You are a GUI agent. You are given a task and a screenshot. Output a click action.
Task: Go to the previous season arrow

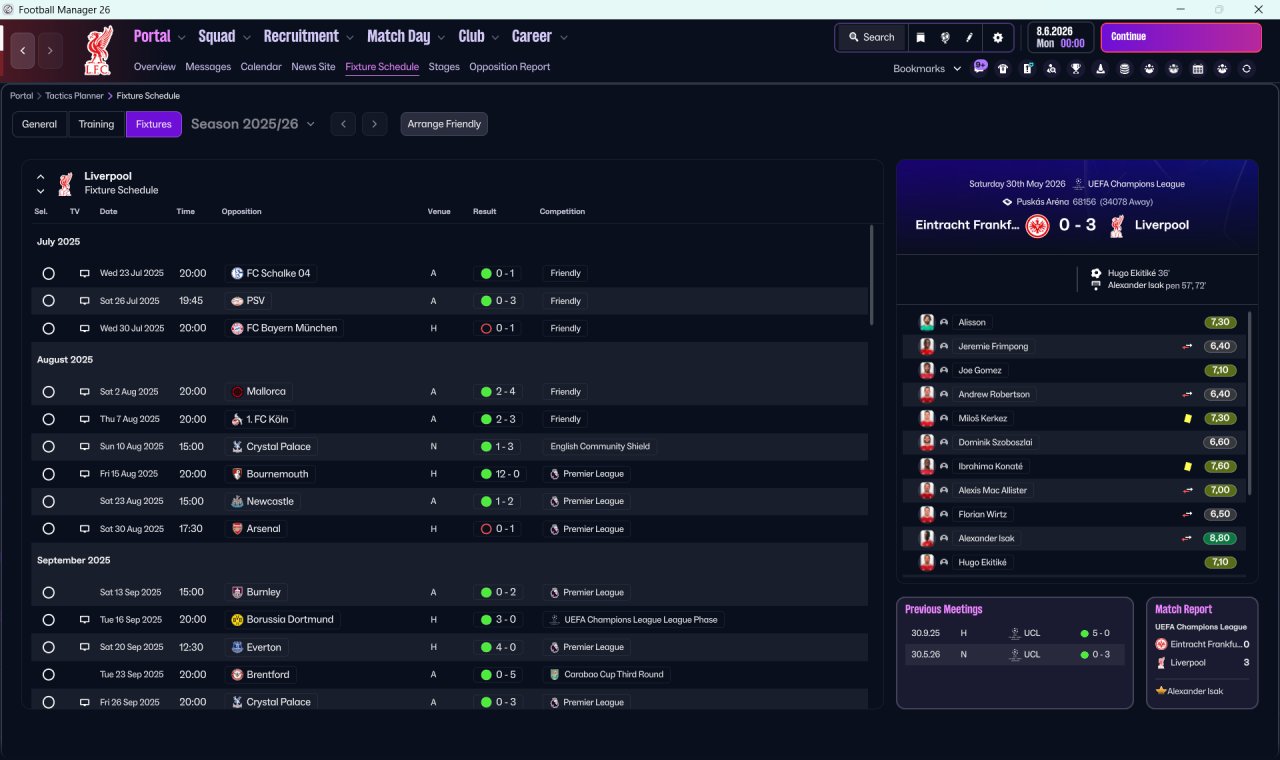pos(343,124)
